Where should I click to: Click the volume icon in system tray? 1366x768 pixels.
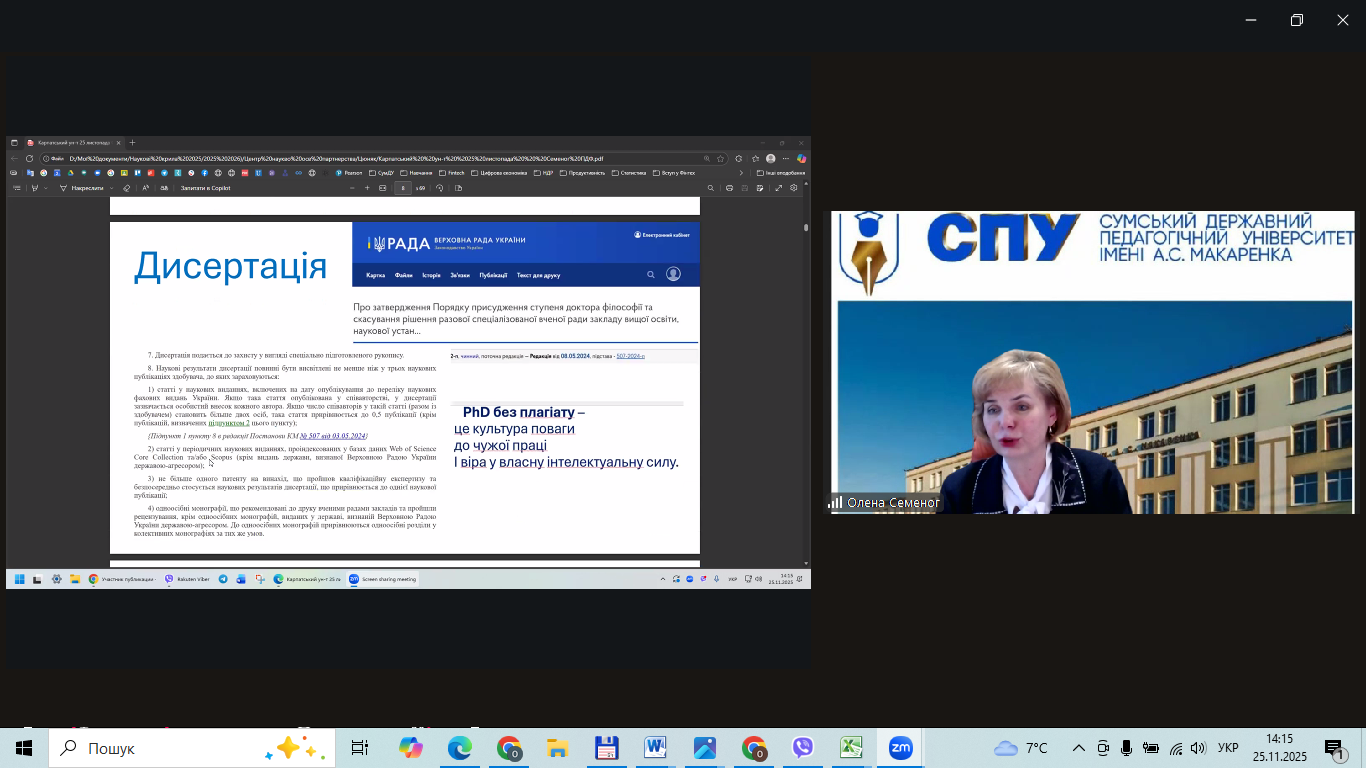click(1198, 748)
